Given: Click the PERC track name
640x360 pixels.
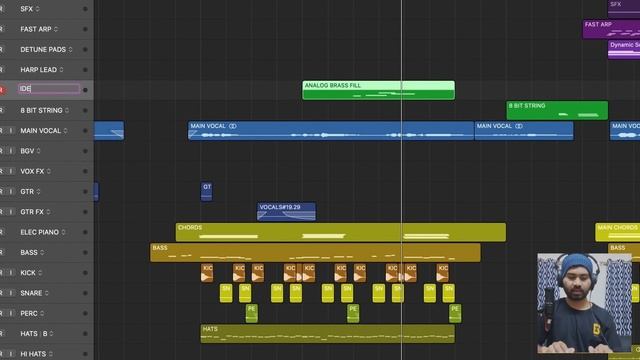Looking at the screenshot, I should [x=29, y=313].
